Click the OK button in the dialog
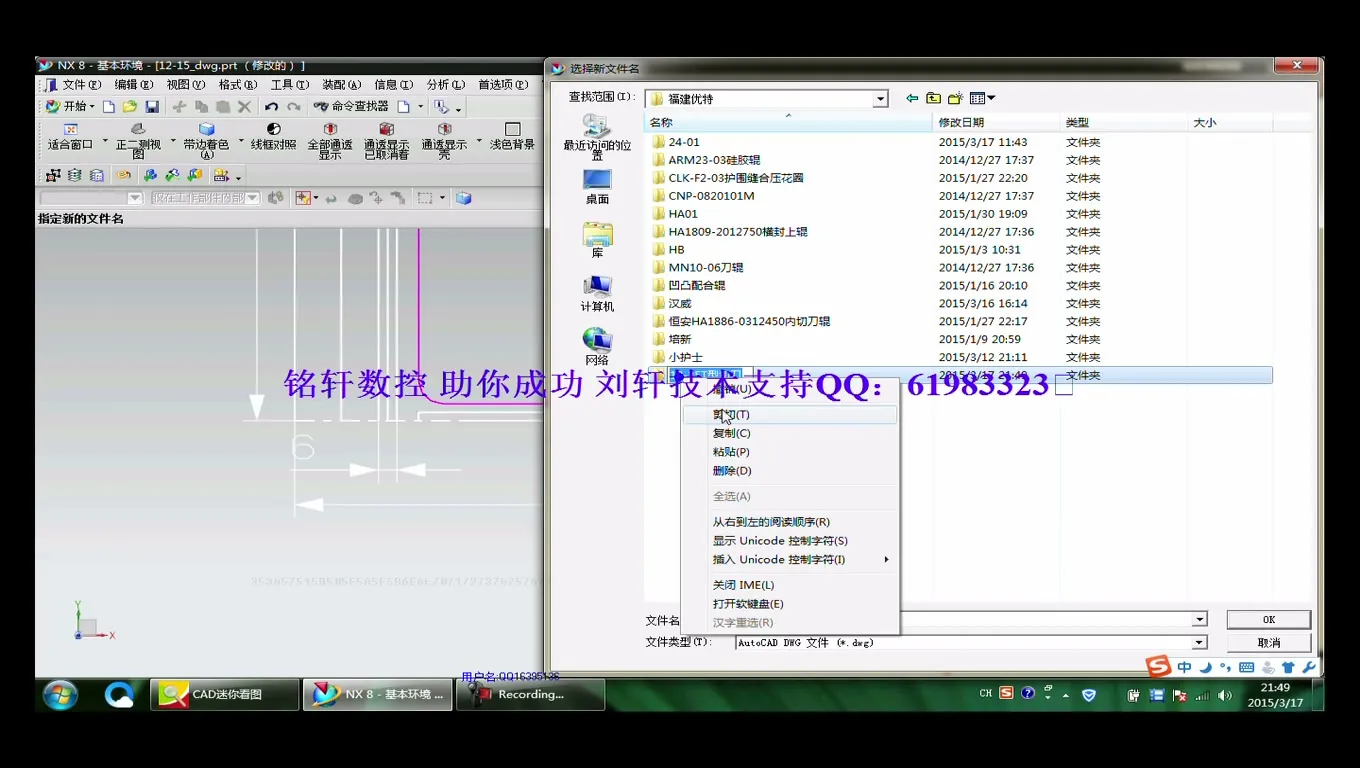This screenshot has width=1360, height=768. point(1268,619)
